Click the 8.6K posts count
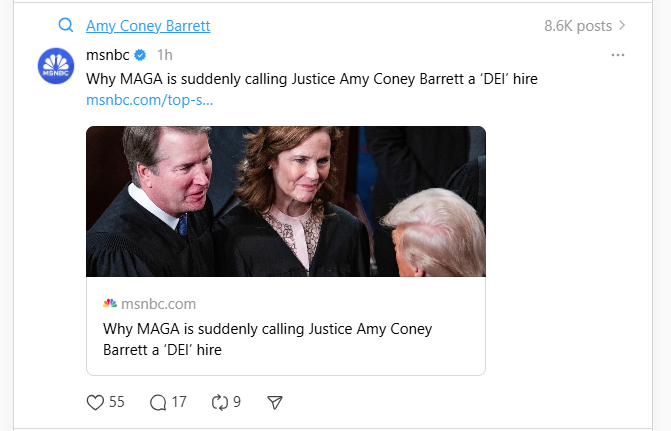671x431 pixels. pos(578,26)
